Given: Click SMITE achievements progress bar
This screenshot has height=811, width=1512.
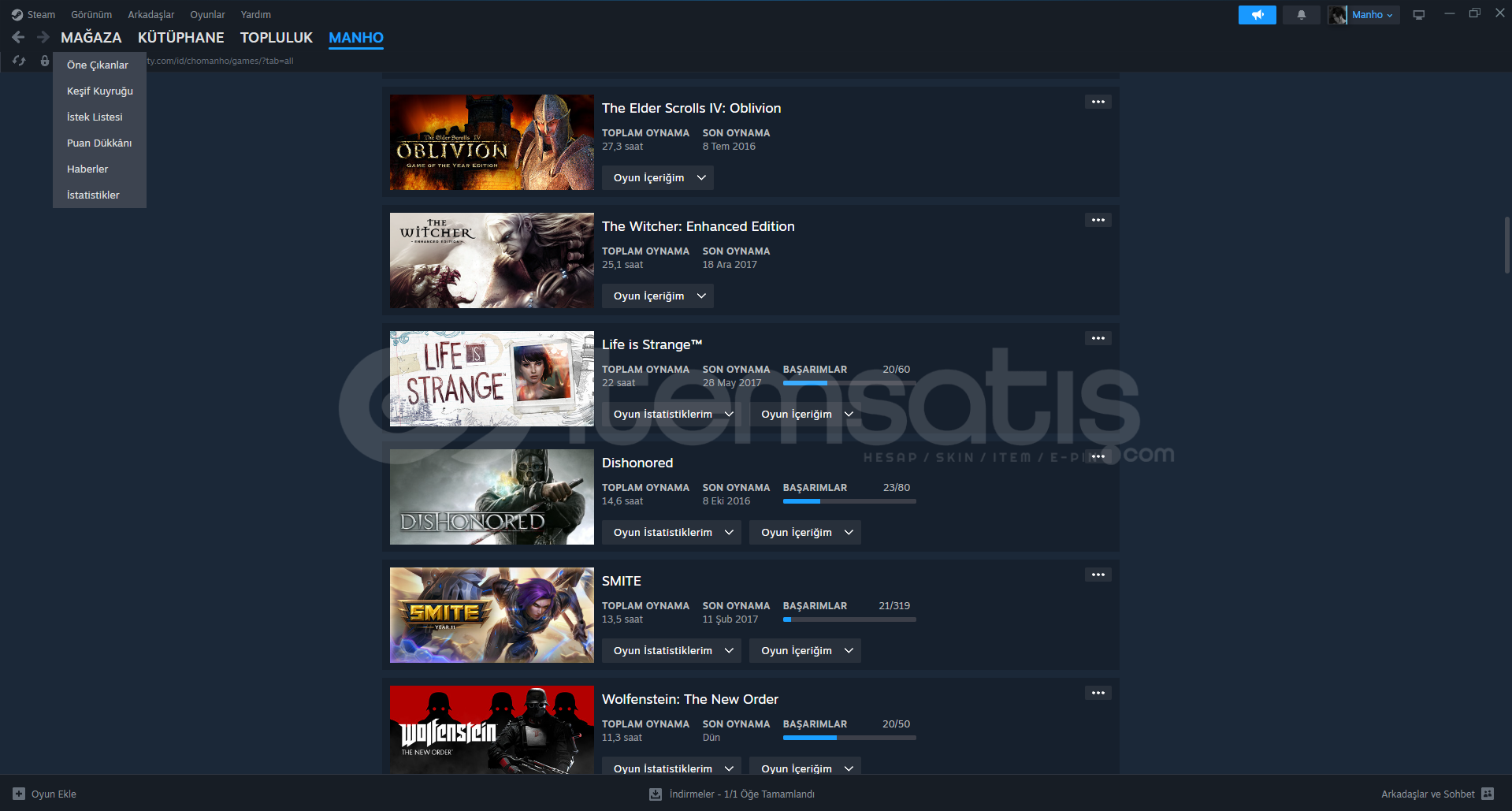Looking at the screenshot, I should 849,619.
